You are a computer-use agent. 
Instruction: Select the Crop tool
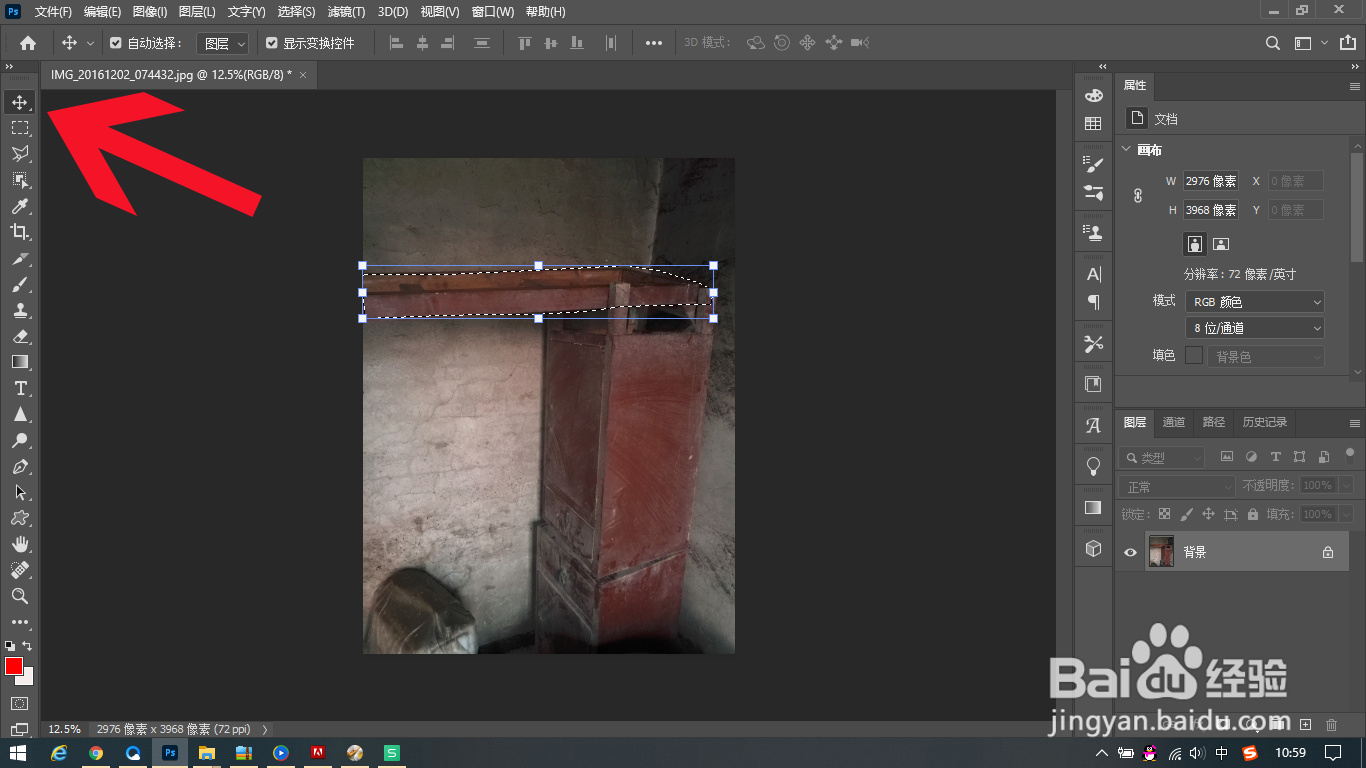[x=20, y=232]
